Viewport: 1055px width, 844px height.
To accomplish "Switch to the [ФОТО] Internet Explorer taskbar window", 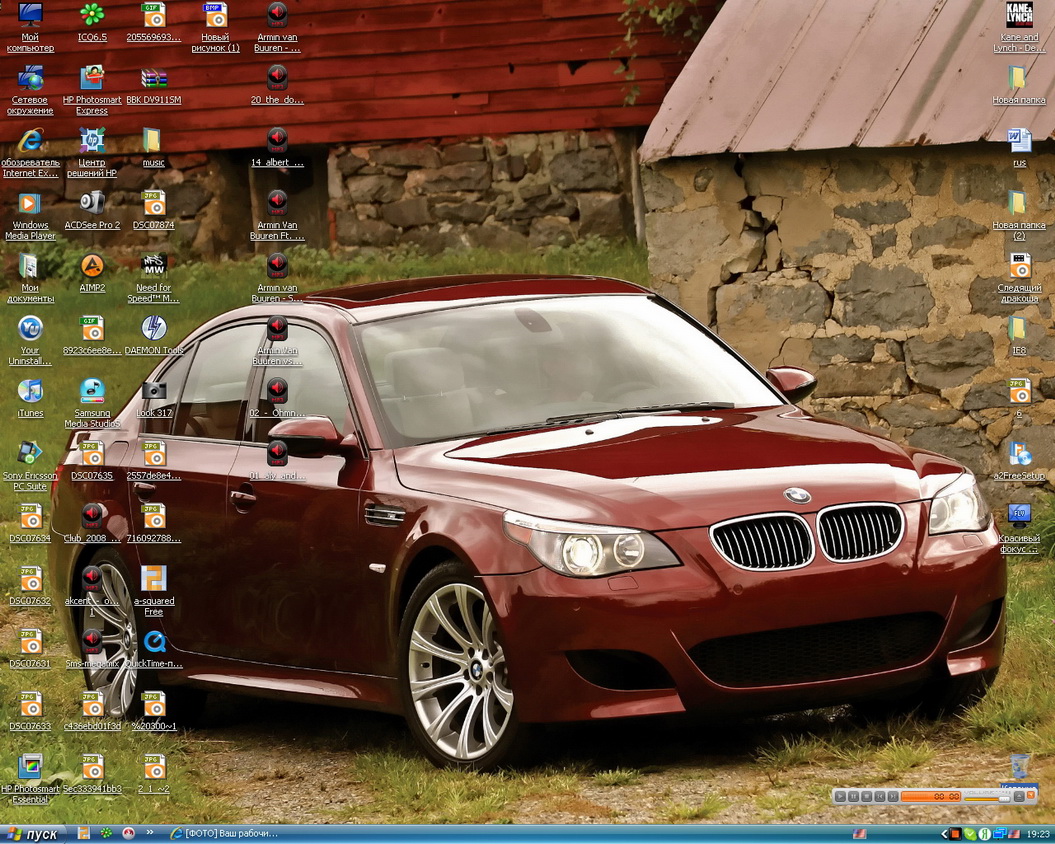I will point(225,834).
